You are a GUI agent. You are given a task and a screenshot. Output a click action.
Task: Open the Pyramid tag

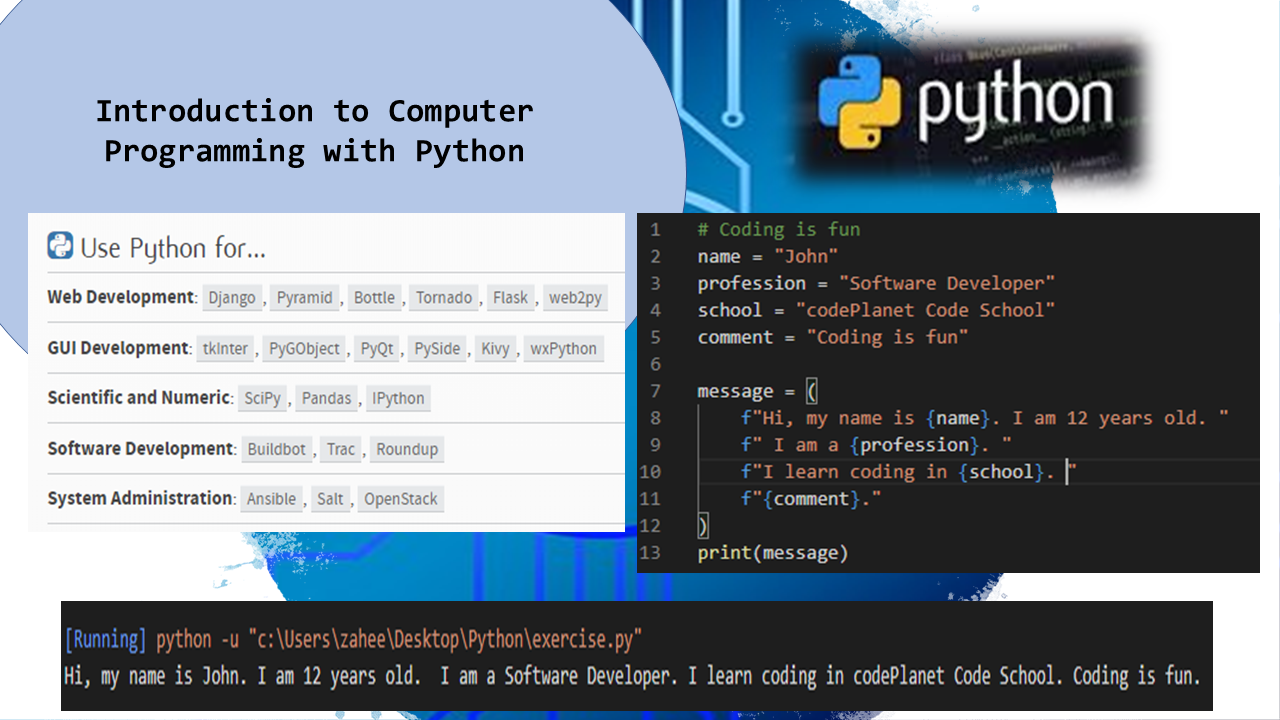point(305,298)
